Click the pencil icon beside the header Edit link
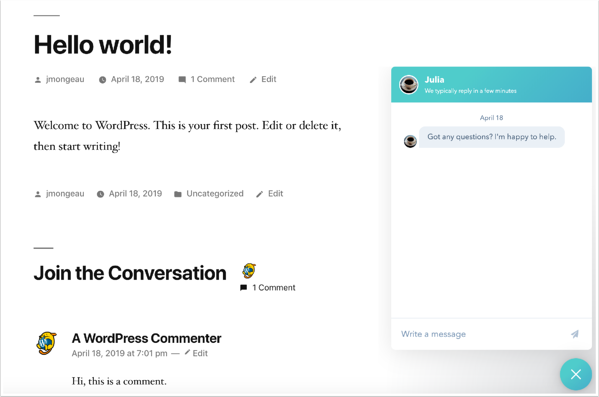The image size is (599, 397). [x=253, y=80]
